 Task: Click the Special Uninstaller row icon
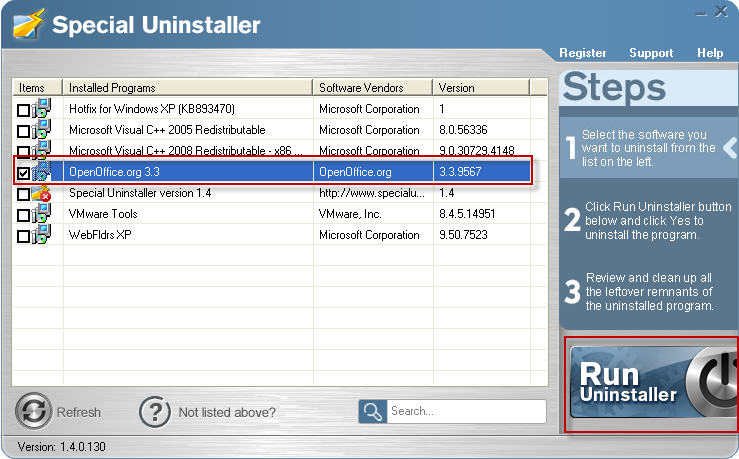point(41,193)
